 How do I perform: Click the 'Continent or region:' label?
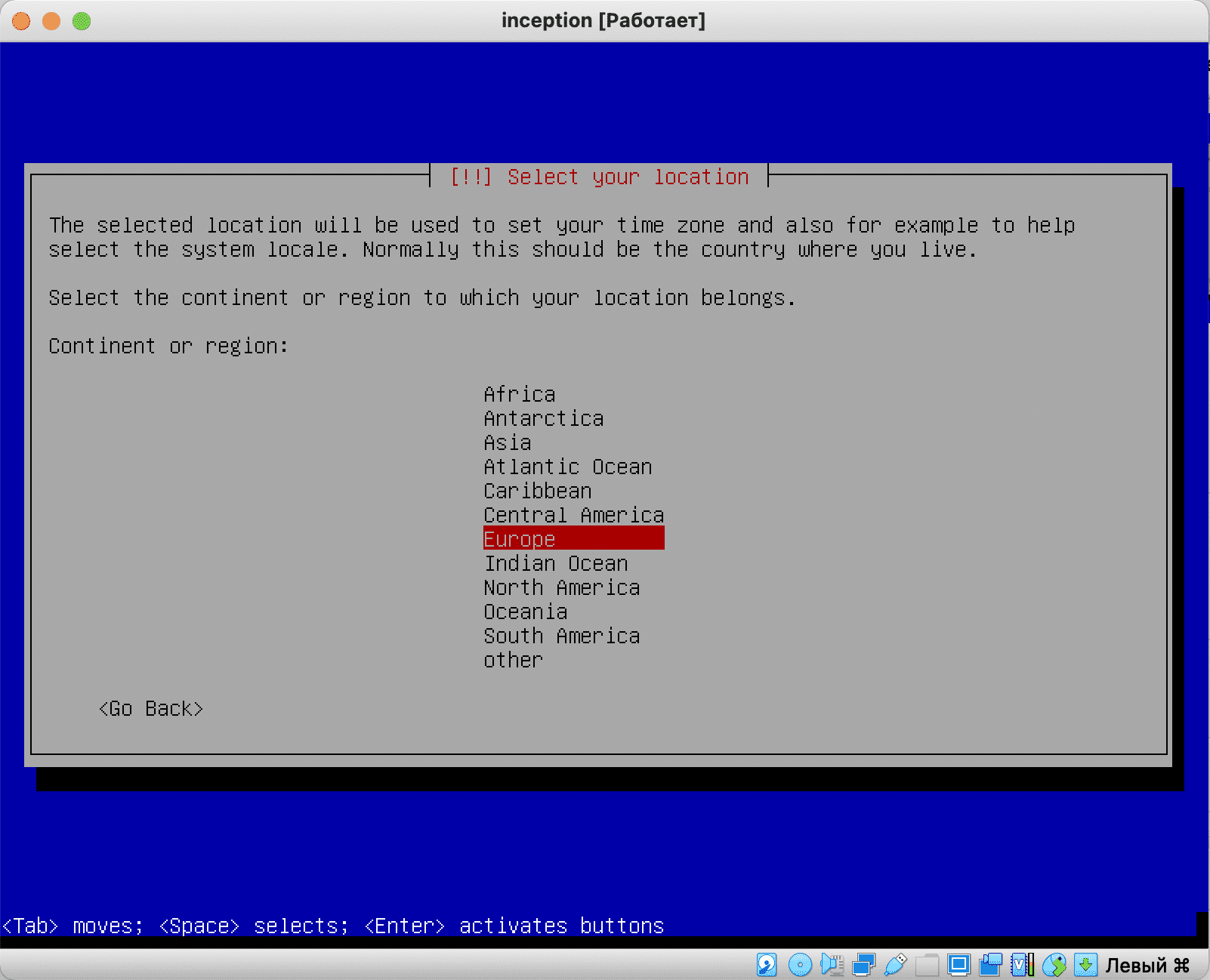[168, 346]
